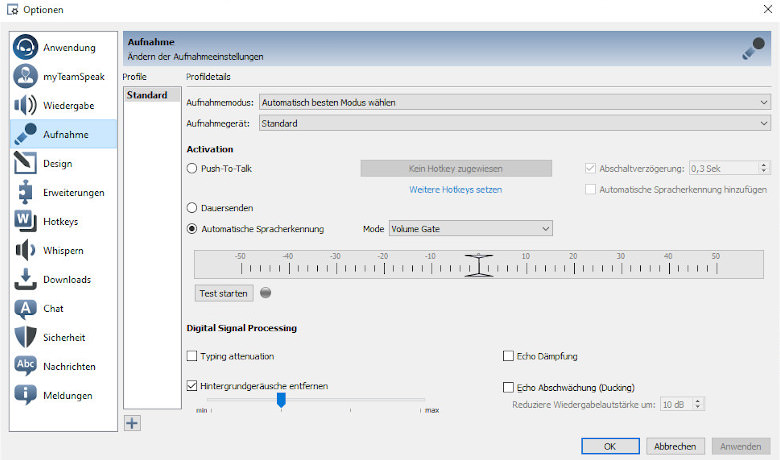Go to the Hotkeys section
Viewport: 780px width, 460px height.
coord(64,221)
